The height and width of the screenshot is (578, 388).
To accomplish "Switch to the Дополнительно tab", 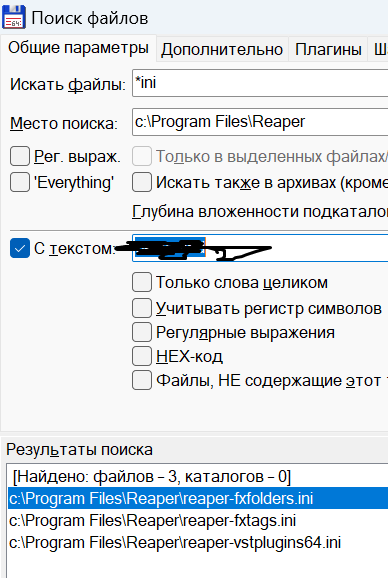I will point(222,49).
